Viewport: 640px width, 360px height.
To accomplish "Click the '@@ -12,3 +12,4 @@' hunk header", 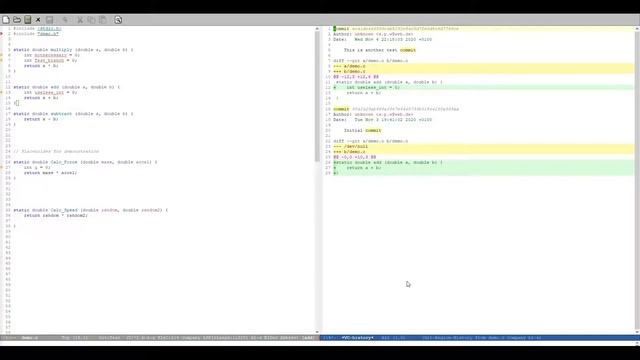I will pyautogui.click(x=356, y=77).
